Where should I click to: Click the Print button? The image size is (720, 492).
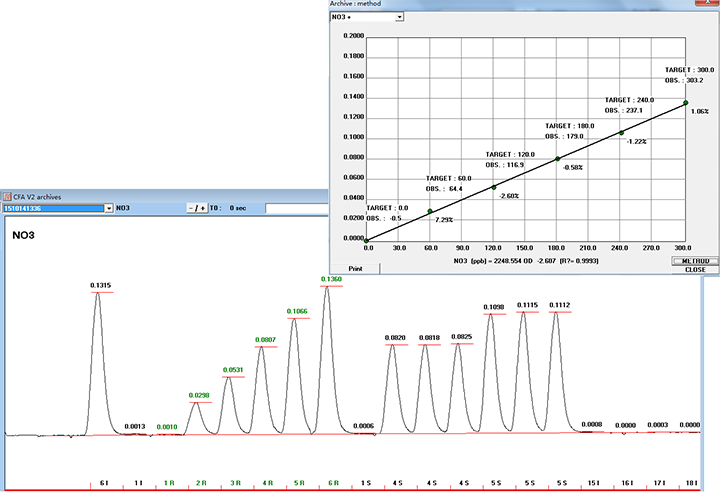(355, 268)
